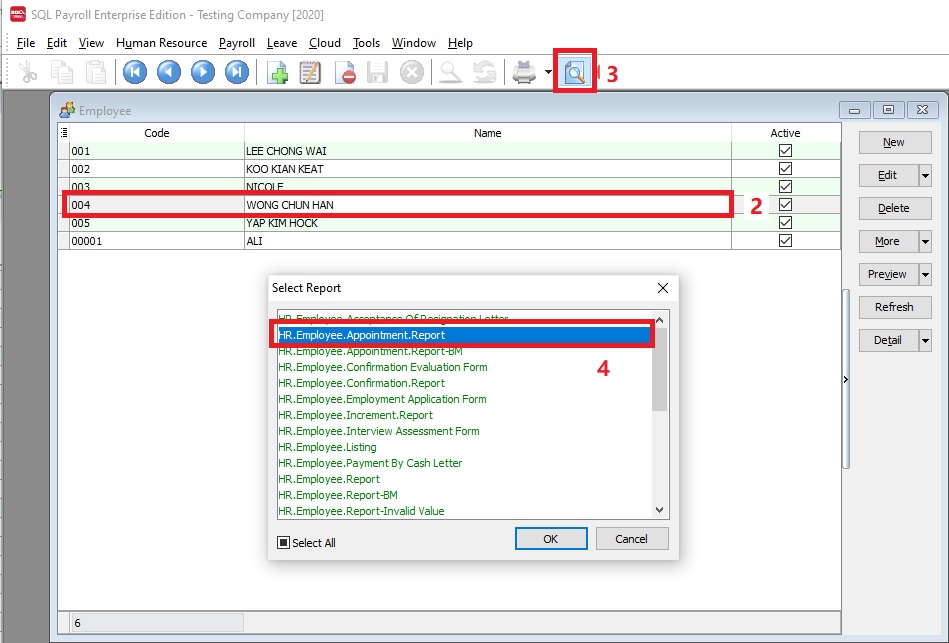Screen dimensions: 949x643
Task: Go to the next record using toolbar arrow
Action: pos(203,72)
